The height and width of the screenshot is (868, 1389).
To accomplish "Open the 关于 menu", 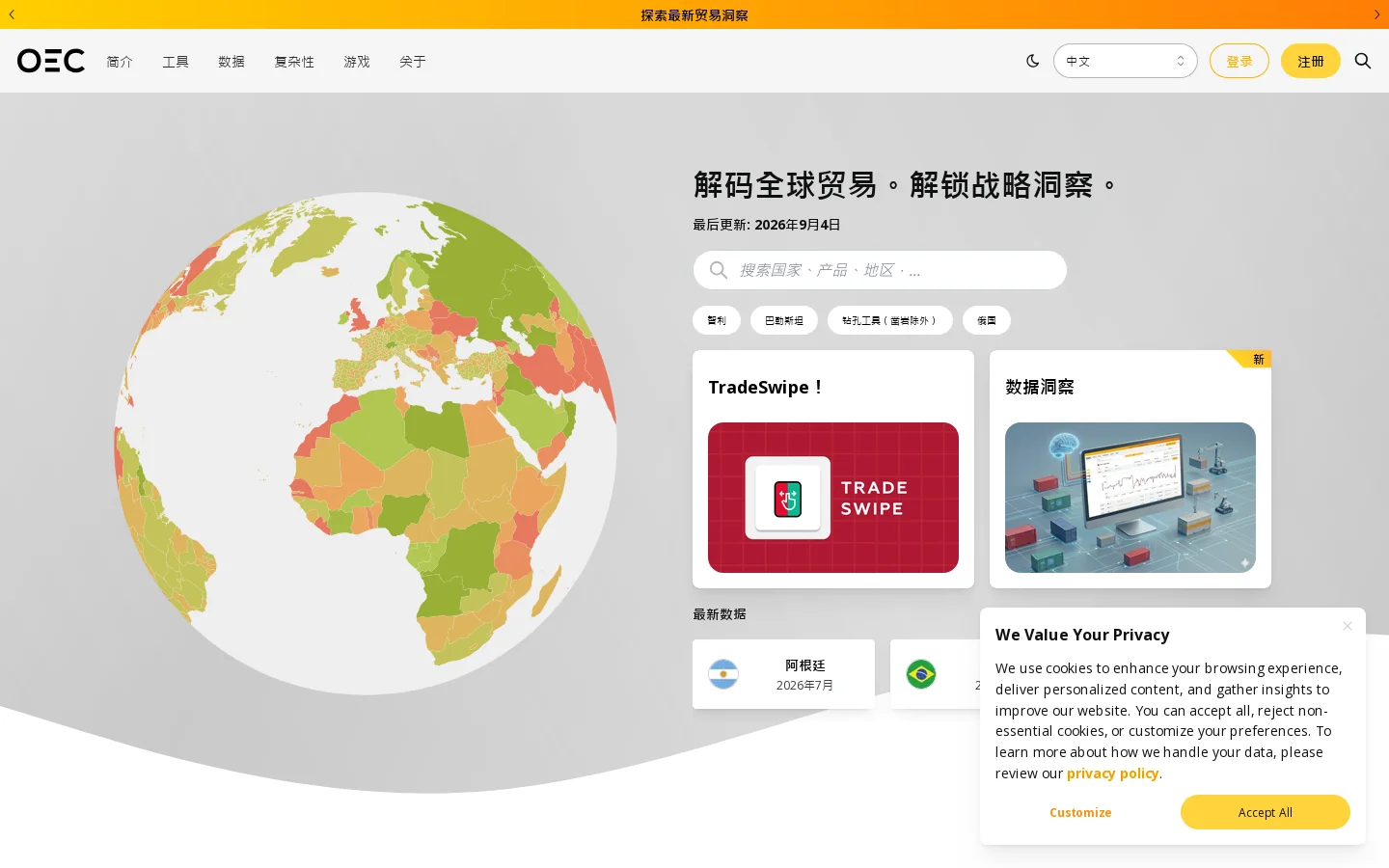I will click(413, 61).
